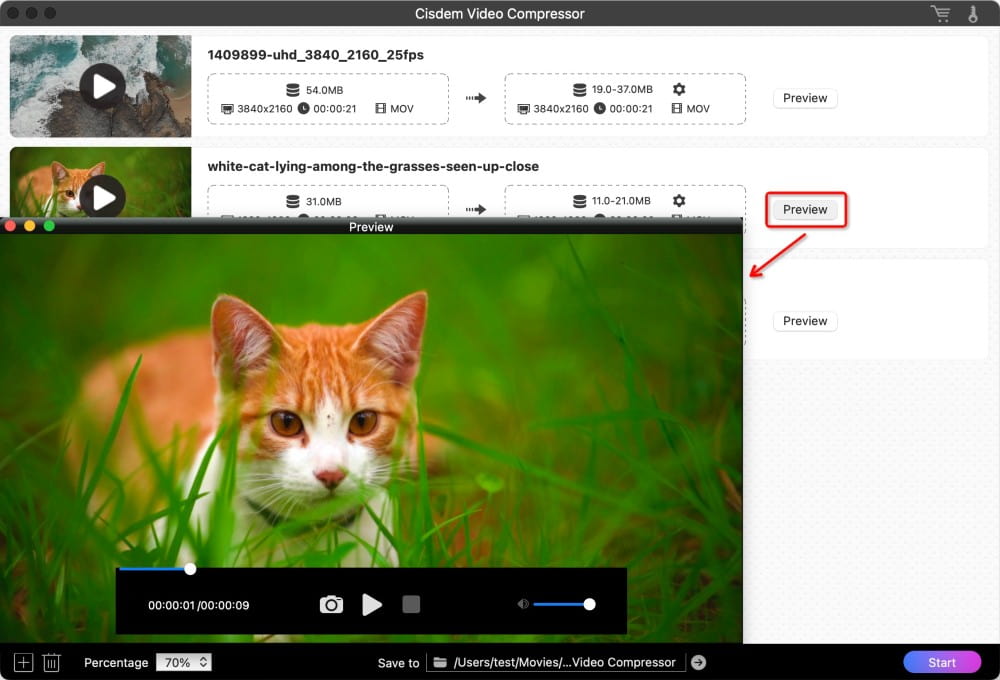Click the Stop icon in the preview player
Viewport: 1000px width, 680px height.
411,605
